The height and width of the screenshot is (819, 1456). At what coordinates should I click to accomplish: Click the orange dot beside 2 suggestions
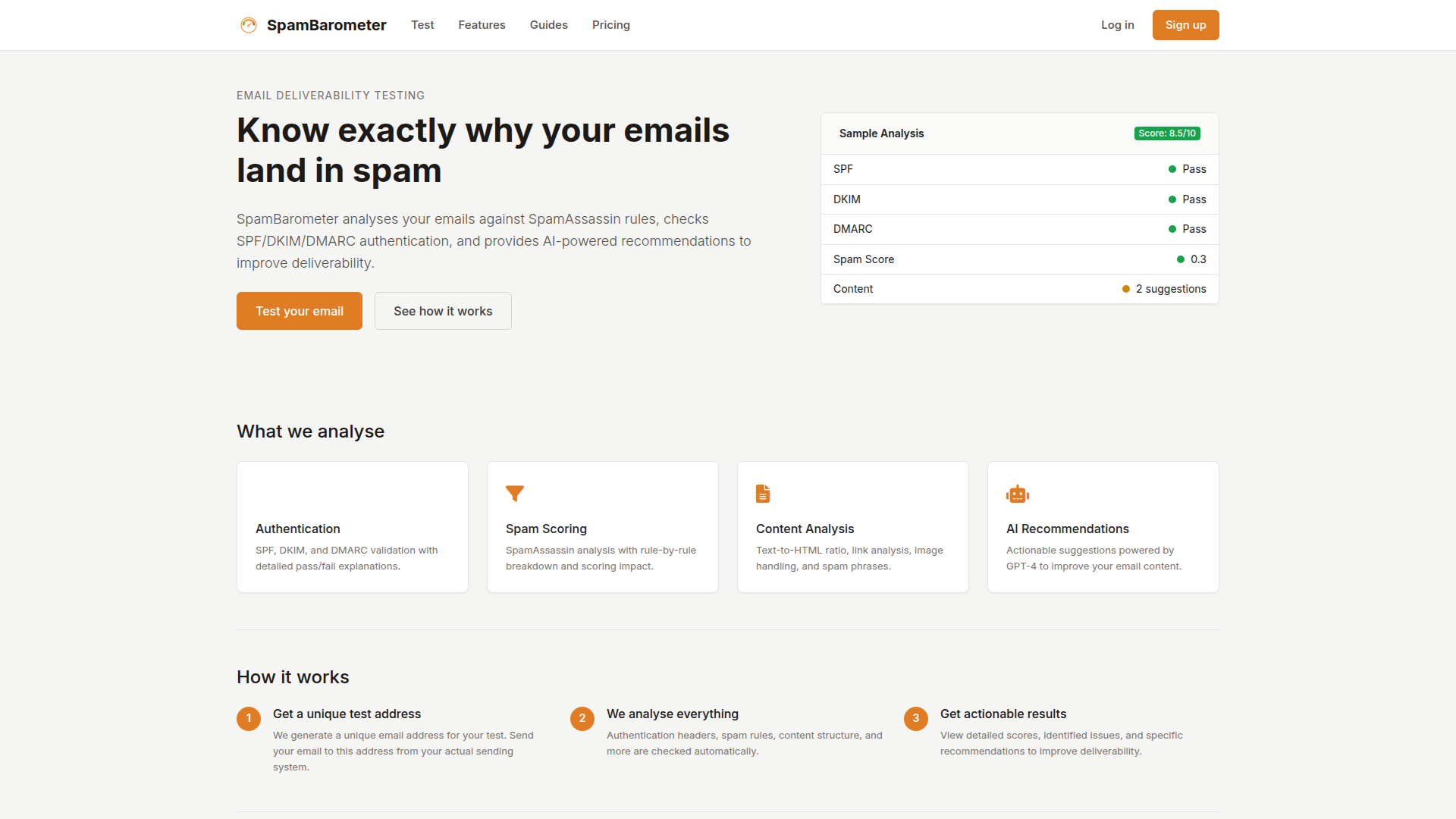(1125, 289)
